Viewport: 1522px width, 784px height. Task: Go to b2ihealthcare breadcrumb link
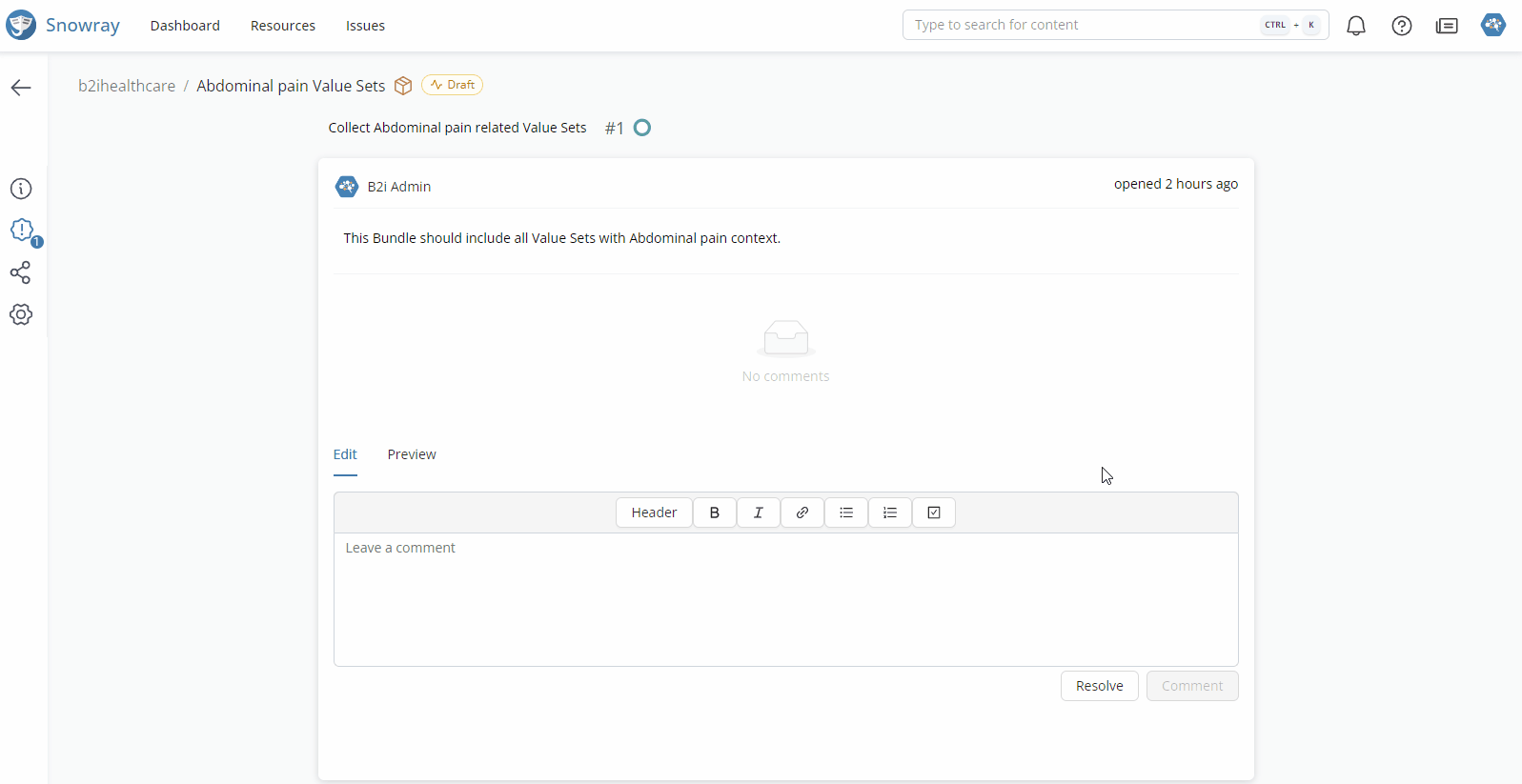[x=127, y=86]
